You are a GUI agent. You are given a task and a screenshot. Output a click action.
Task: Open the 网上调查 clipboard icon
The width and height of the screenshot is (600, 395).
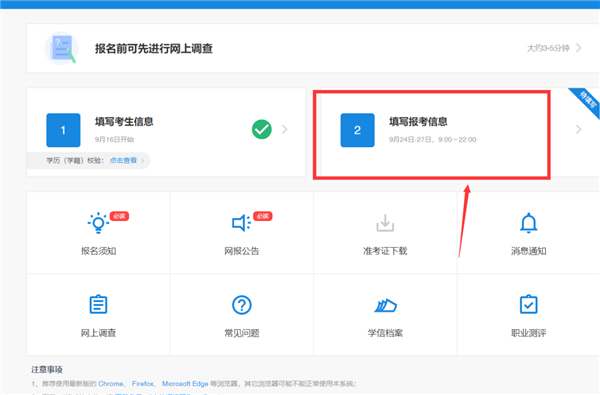(x=98, y=304)
